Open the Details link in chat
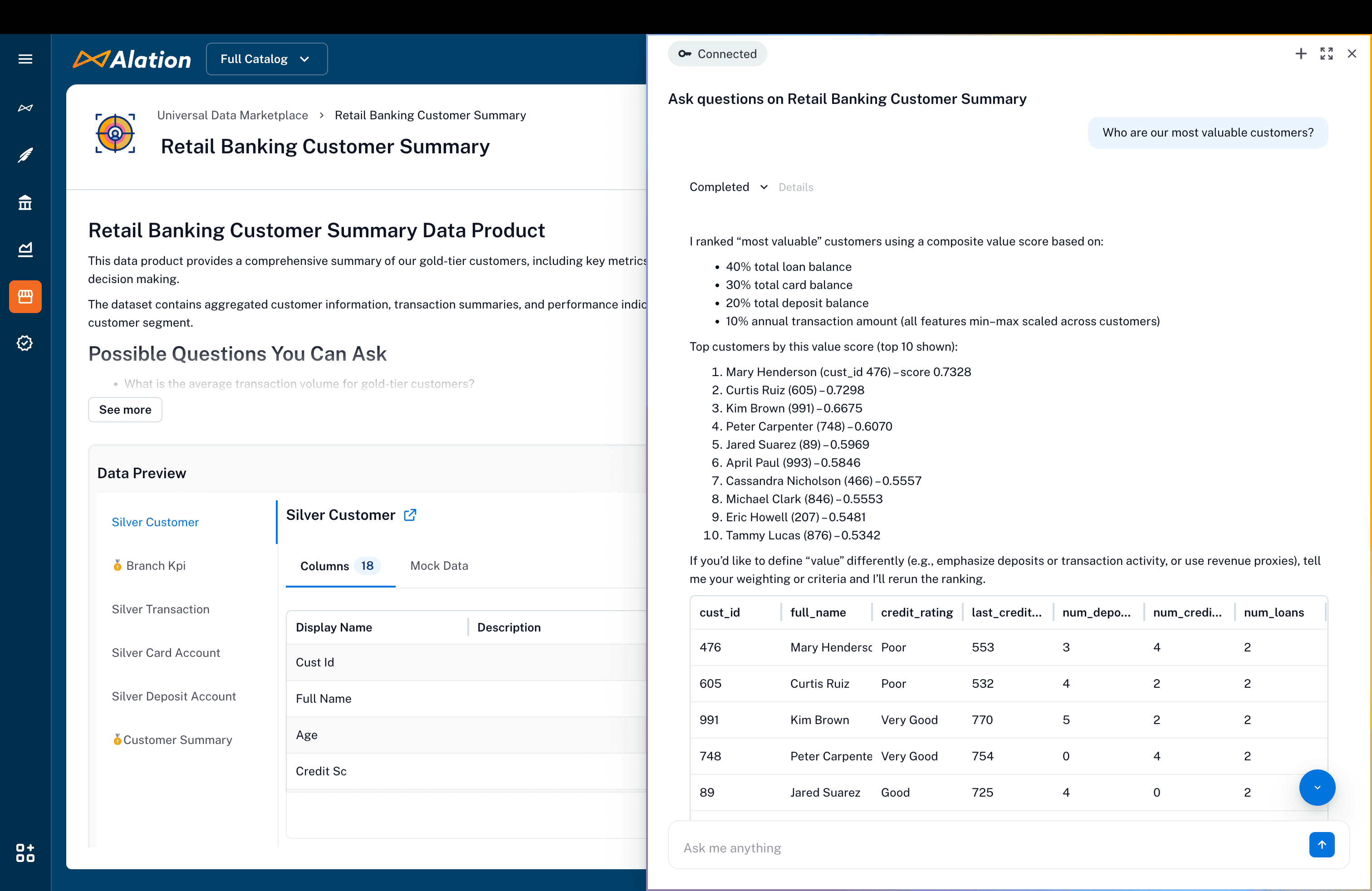The image size is (1372, 891). click(x=795, y=187)
